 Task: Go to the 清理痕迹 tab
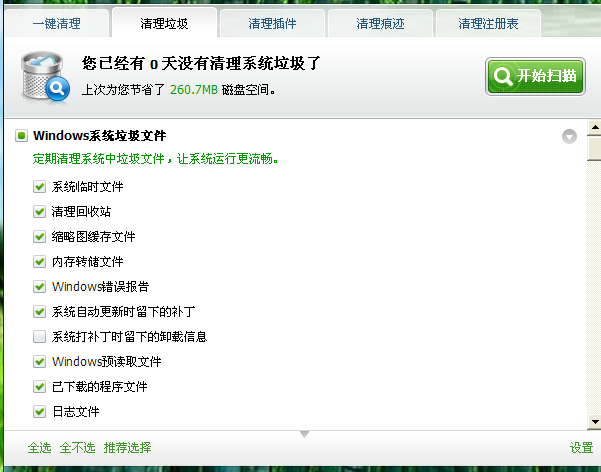coord(380,23)
